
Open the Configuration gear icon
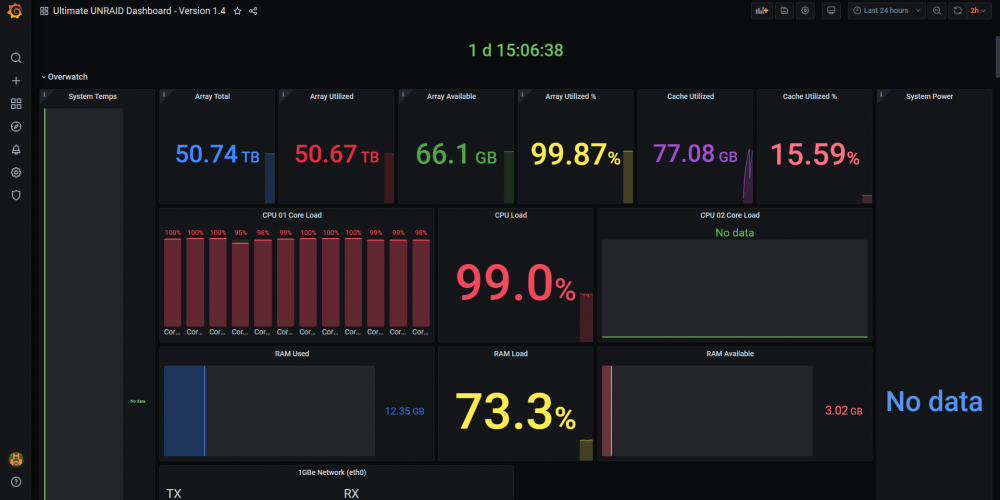pyautogui.click(x=16, y=173)
